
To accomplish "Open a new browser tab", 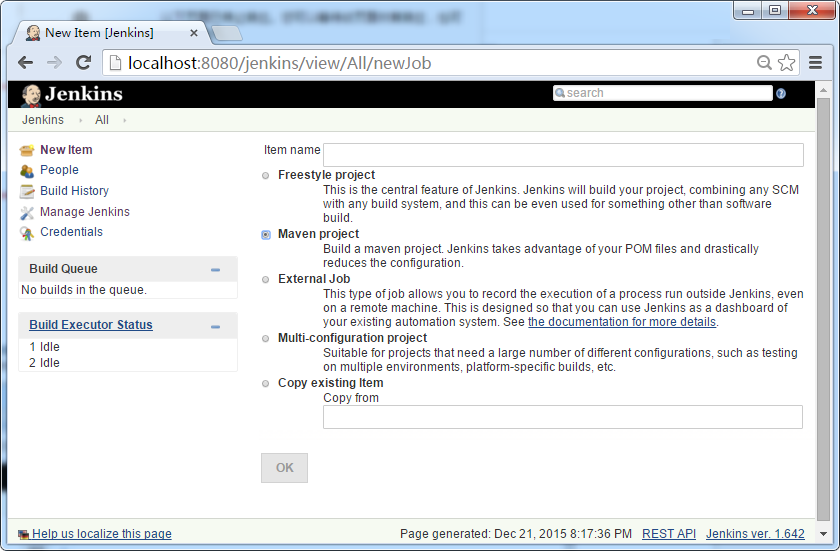I will tap(227, 34).
